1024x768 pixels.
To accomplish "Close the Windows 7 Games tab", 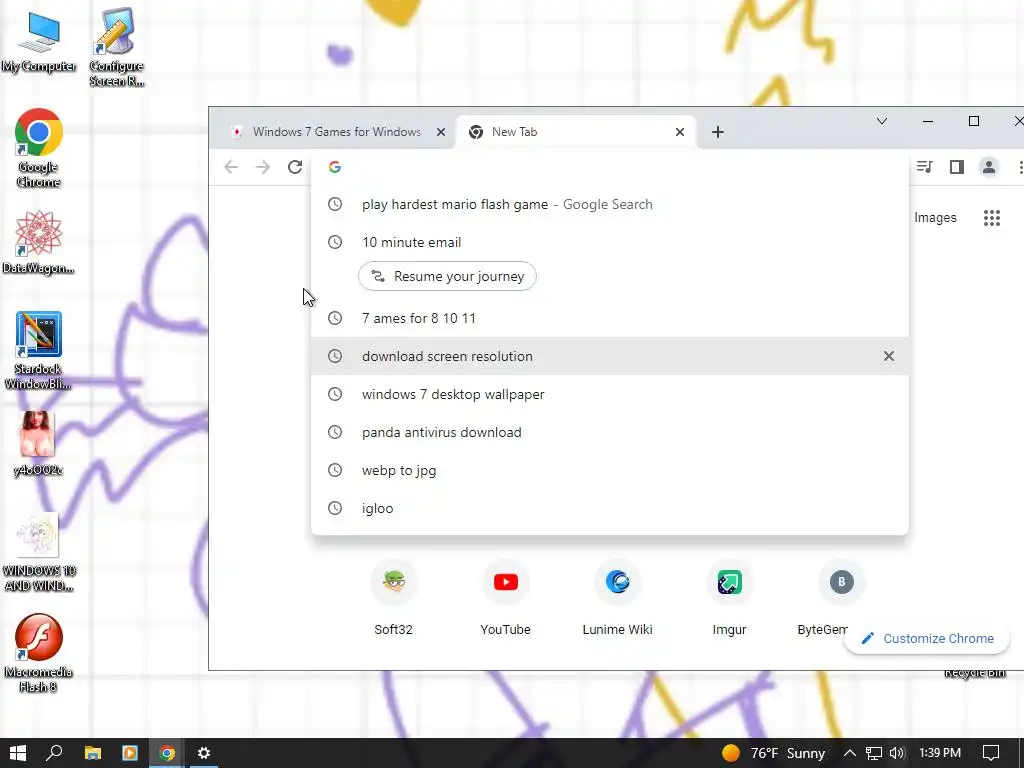I will tap(441, 132).
